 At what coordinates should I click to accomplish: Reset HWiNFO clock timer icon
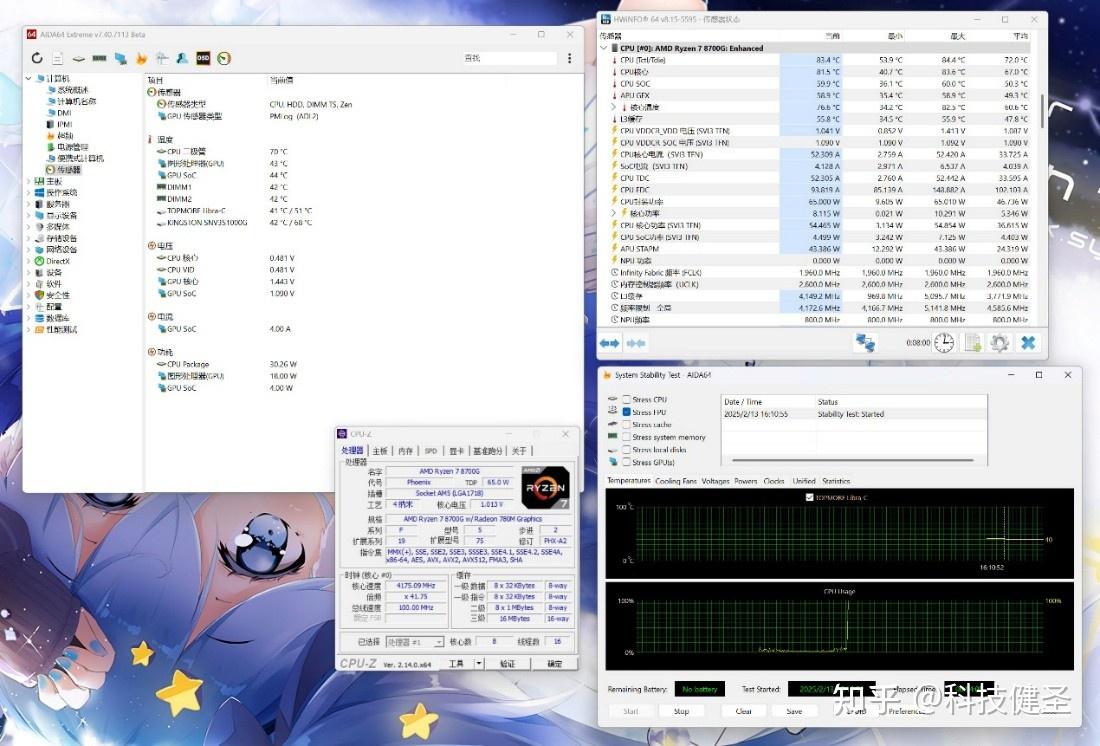click(x=944, y=343)
